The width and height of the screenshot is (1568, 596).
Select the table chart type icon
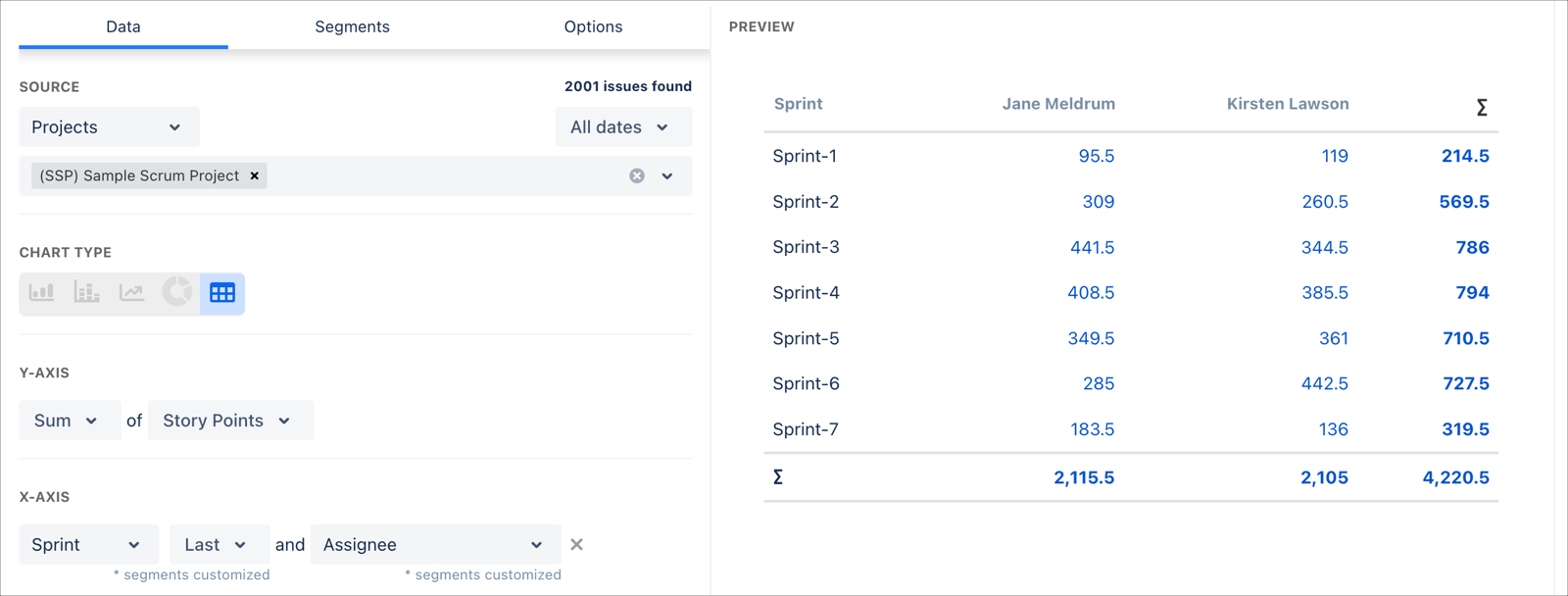(222, 293)
